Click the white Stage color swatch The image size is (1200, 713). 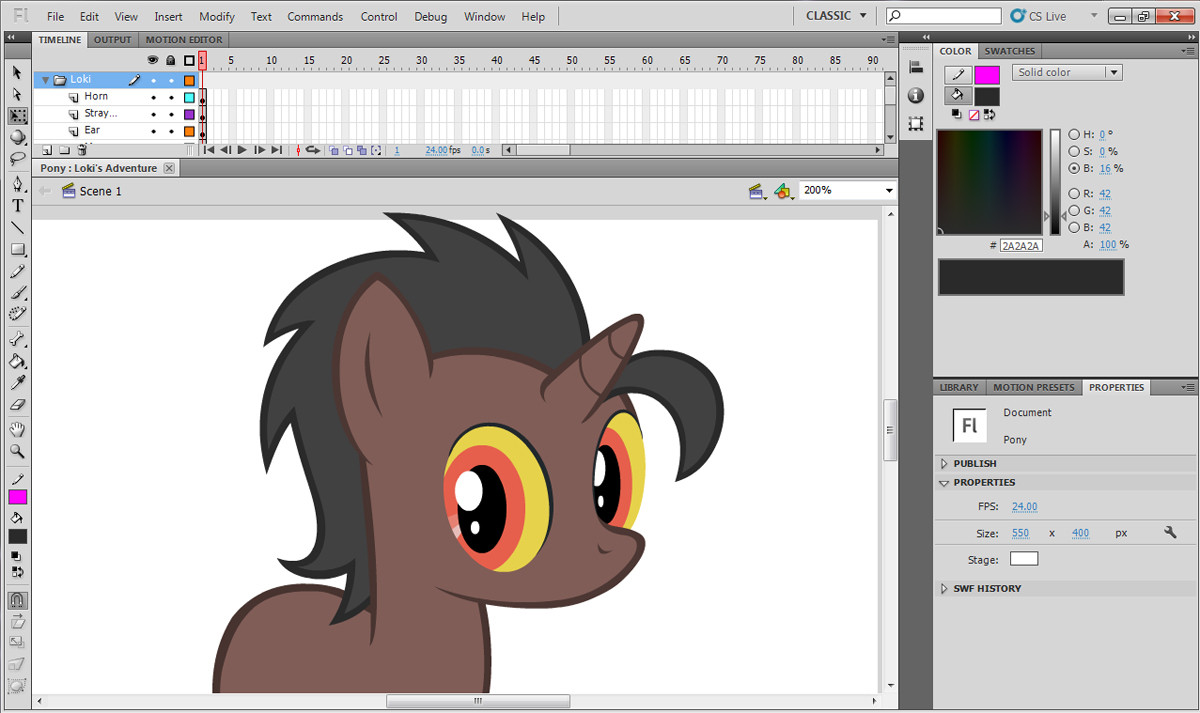tap(1024, 559)
